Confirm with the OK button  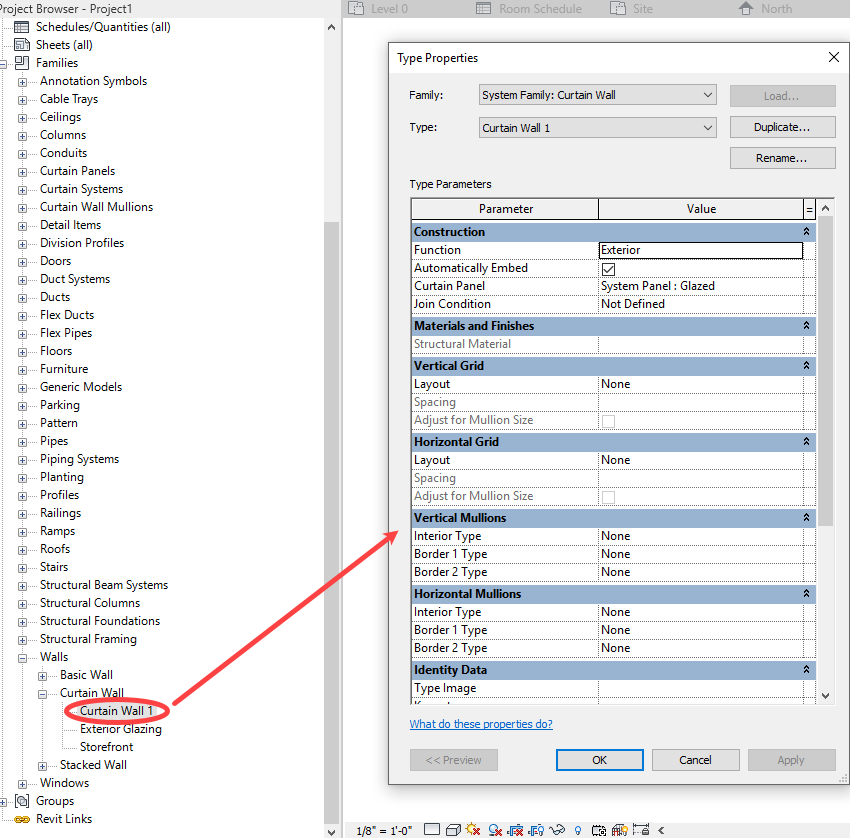coord(600,760)
